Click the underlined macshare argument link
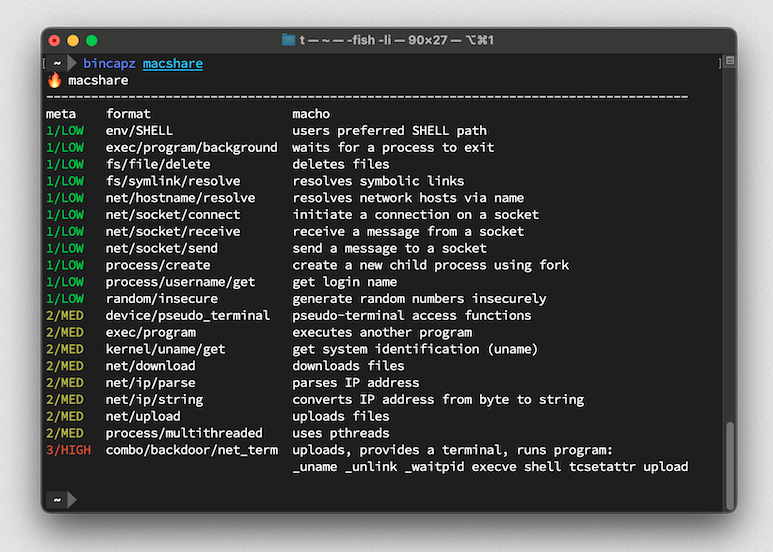Screen dimensions: 773x552 point(173,64)
